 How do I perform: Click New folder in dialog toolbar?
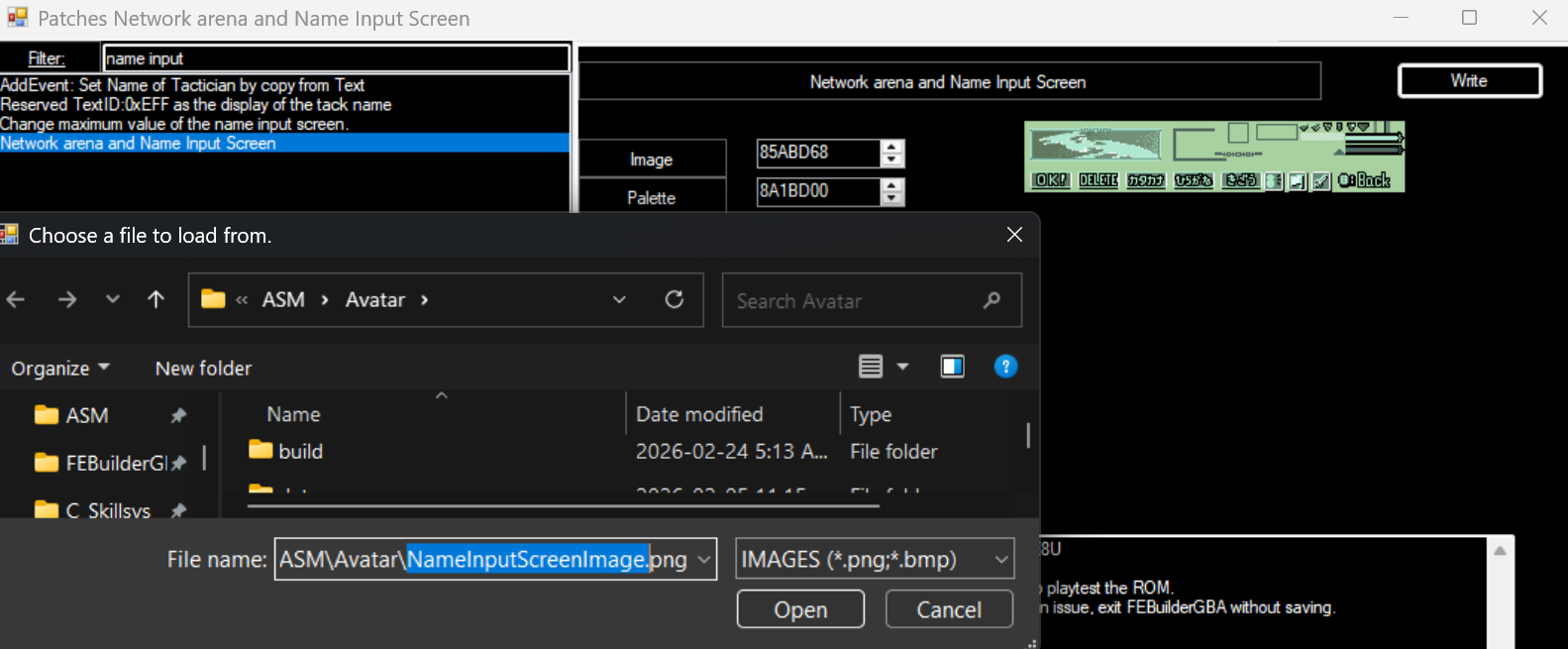coord(203,369)
